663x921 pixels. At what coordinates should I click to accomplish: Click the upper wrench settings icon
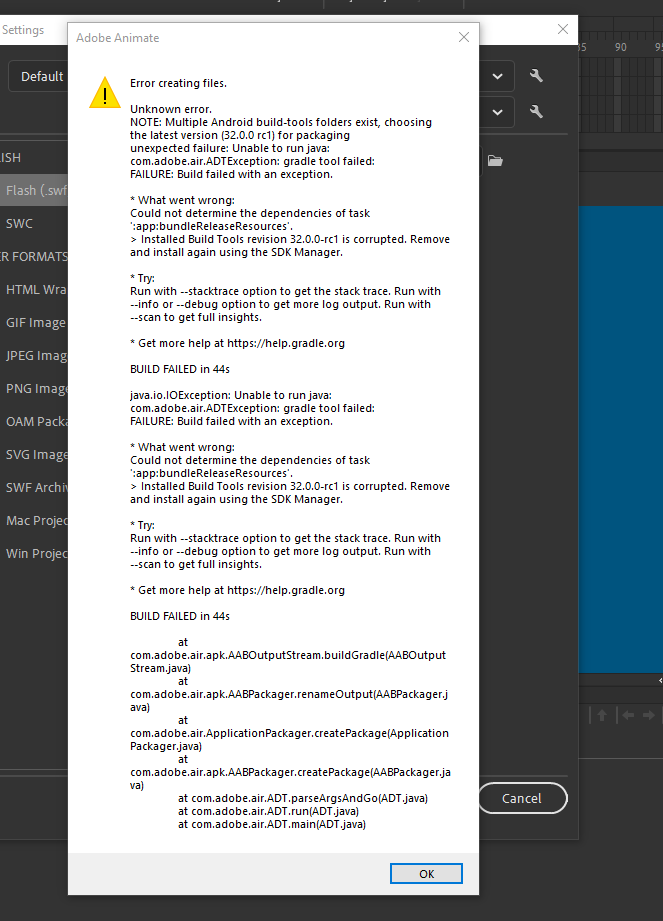tap(536, 75)
